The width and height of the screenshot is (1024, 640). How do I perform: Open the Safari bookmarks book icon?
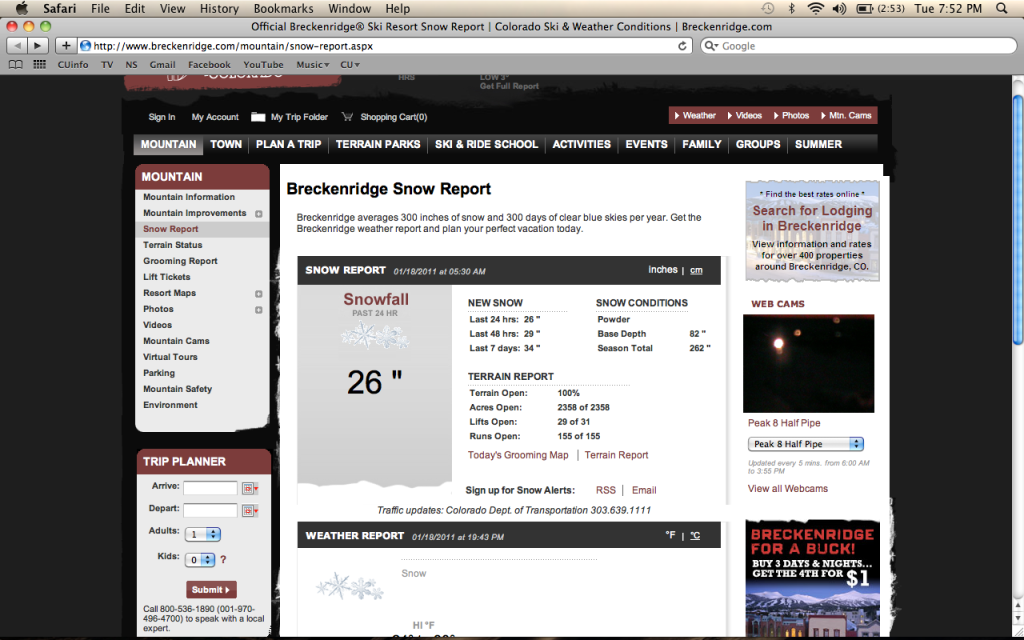coord(15,65)
